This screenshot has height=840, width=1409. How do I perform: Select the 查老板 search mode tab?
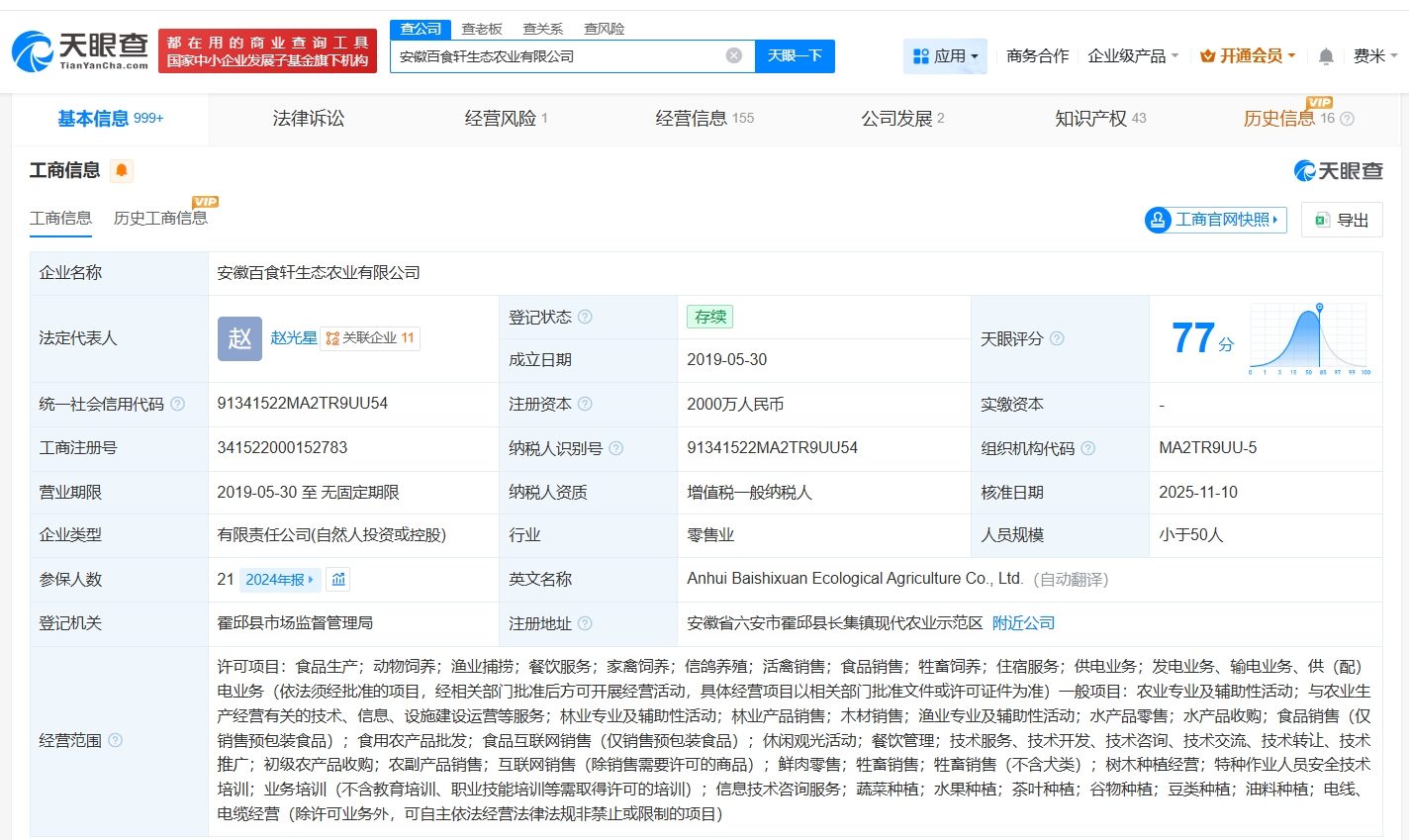click(482, 29)
